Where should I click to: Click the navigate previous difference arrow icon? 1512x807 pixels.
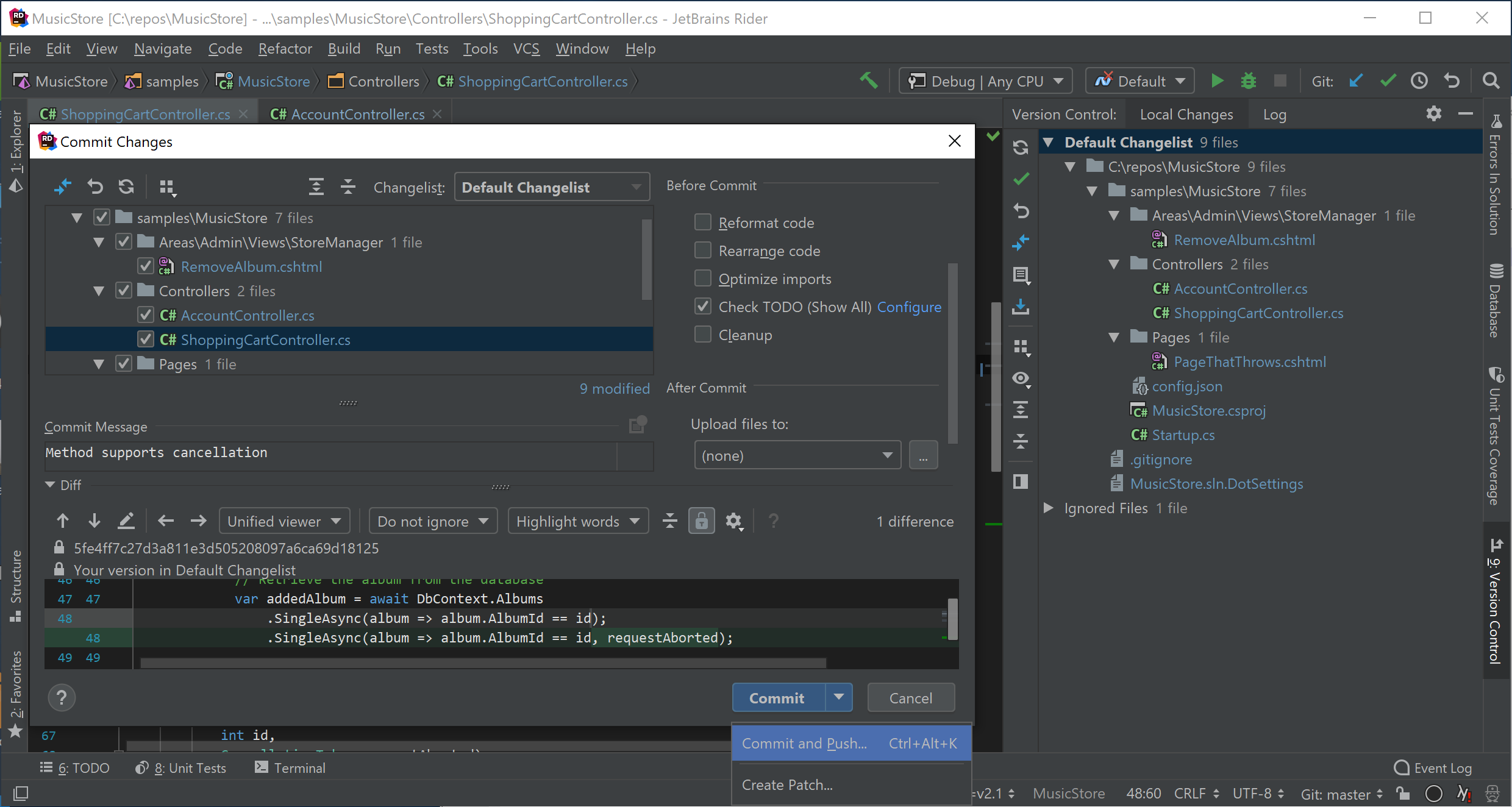(x=62, y=521)
